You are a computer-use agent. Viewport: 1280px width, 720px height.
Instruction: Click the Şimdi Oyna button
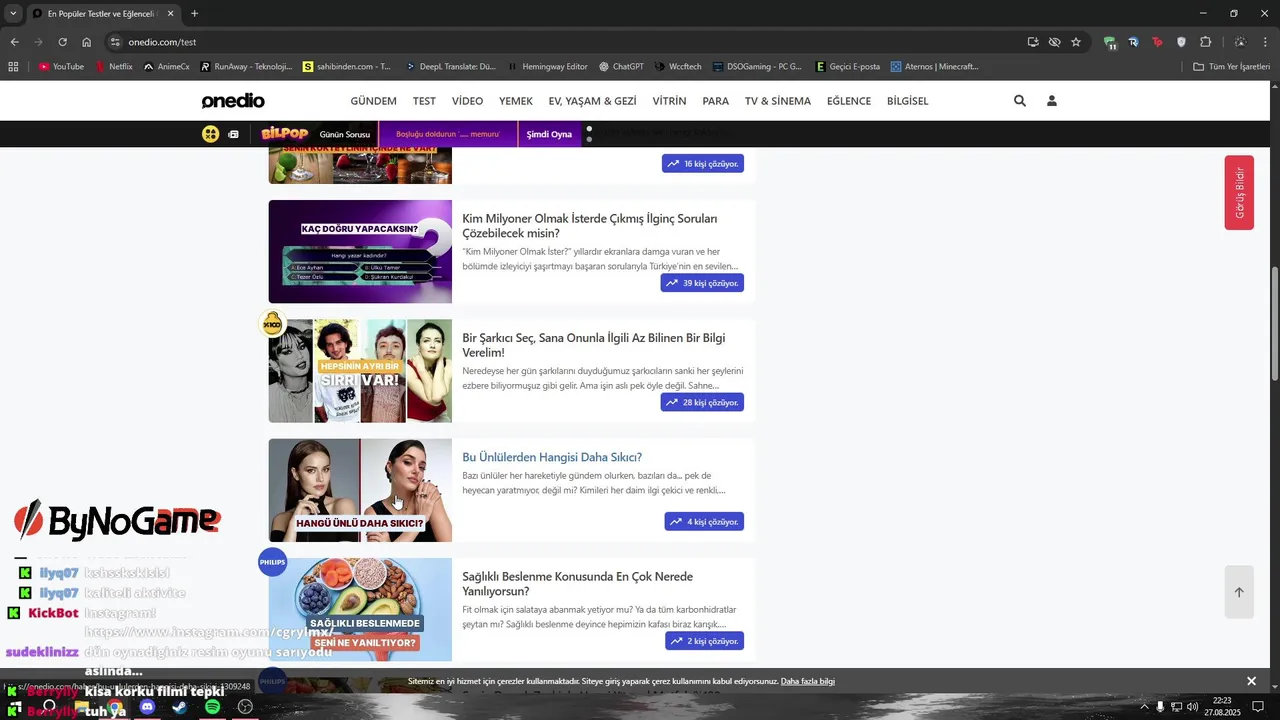tap(549, 134)
